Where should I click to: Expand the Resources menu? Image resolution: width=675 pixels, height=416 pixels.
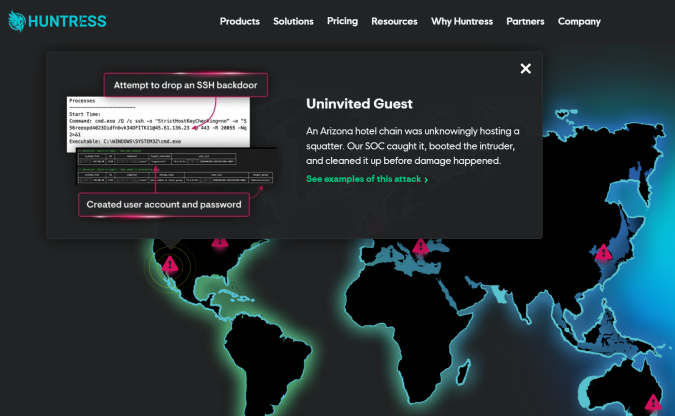pyautogui.click(x=394, y=21)
